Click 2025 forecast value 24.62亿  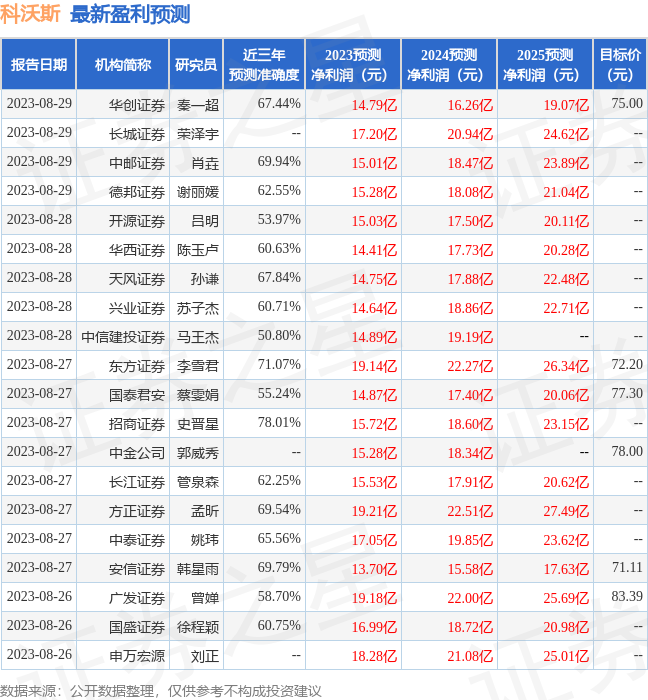[x=566, y=134]
